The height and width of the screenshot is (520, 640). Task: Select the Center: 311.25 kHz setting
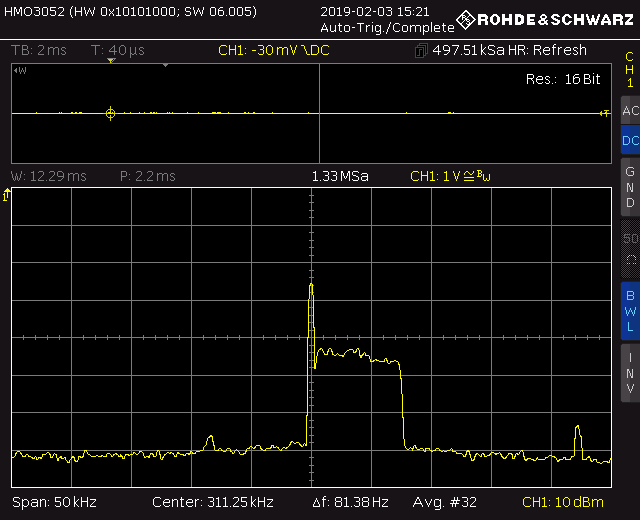point(214,501)
